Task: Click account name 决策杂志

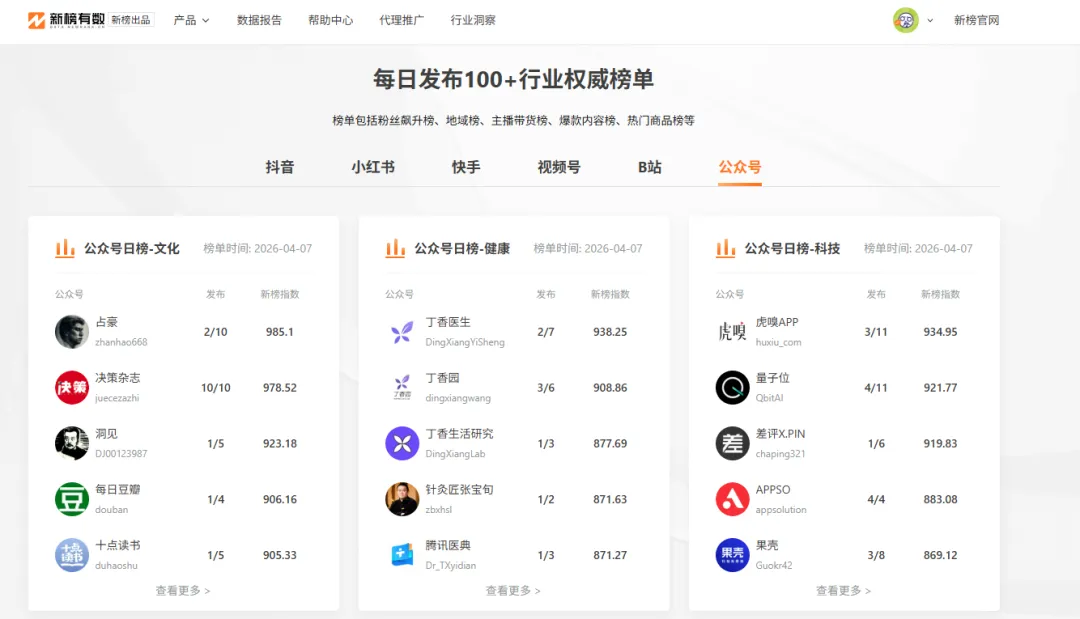Action: tap(118, 378)
